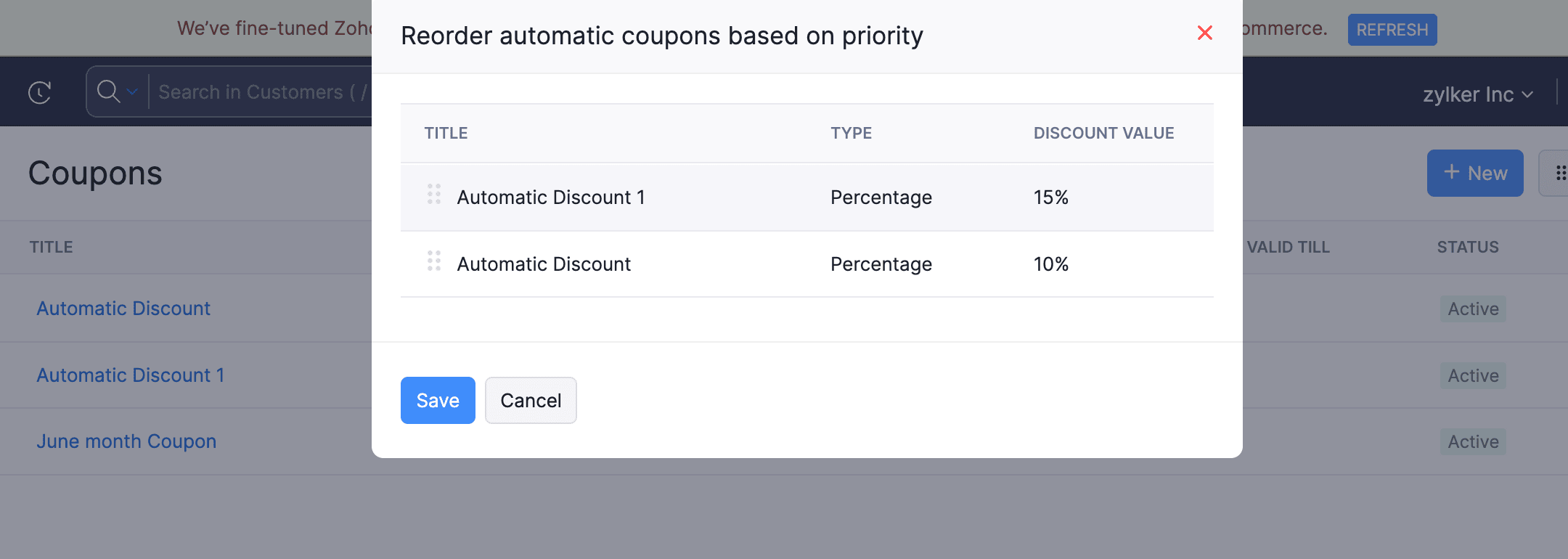This screenshot has height=559, width=1568.
Task: Click inside the Search in Customers field
Action: click(254, 91)
